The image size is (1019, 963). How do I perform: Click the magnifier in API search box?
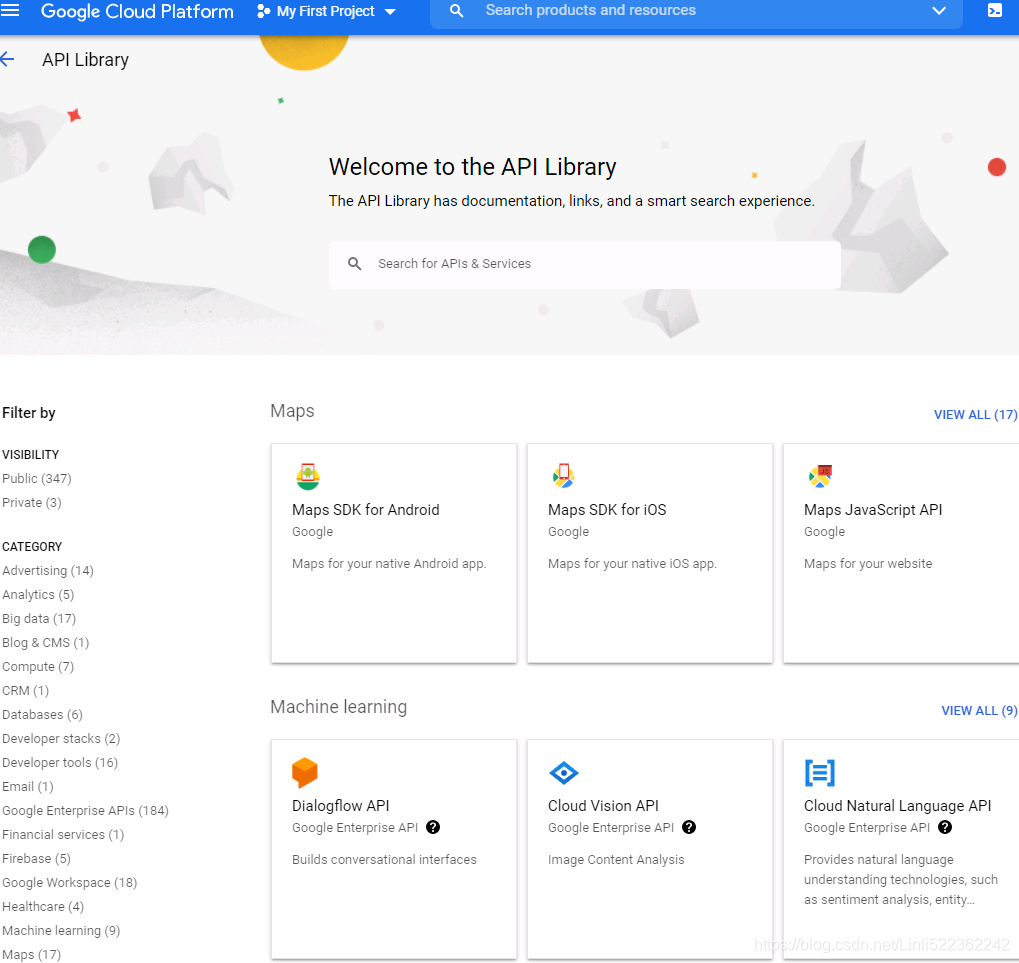point(354,264)
